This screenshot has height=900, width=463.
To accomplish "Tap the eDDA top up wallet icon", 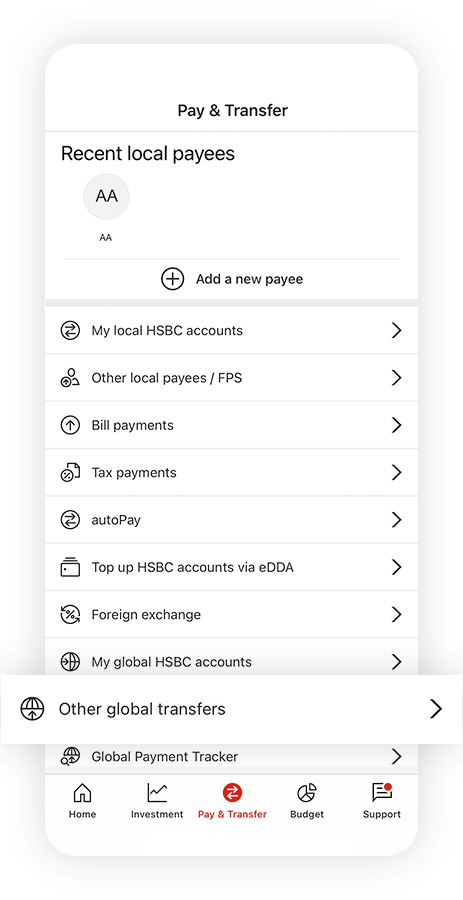I will (x=70, y=567).
